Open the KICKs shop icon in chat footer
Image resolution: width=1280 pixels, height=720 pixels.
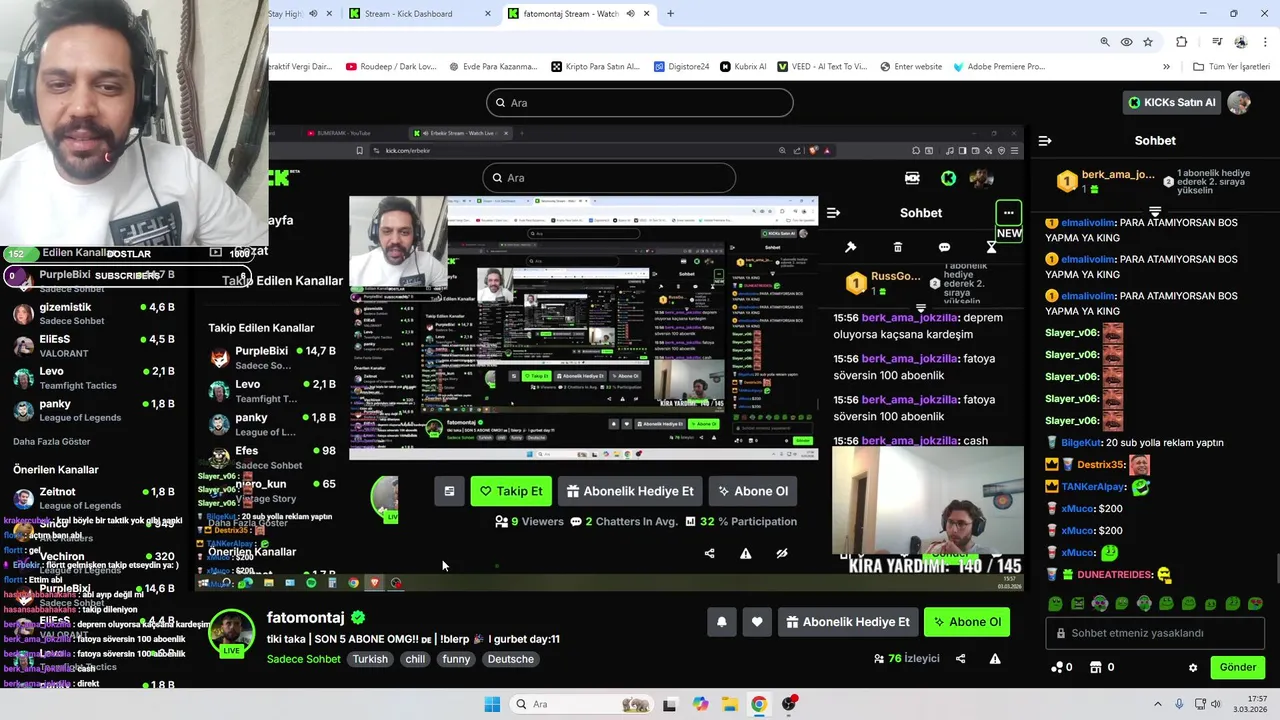coord(1097,667)
